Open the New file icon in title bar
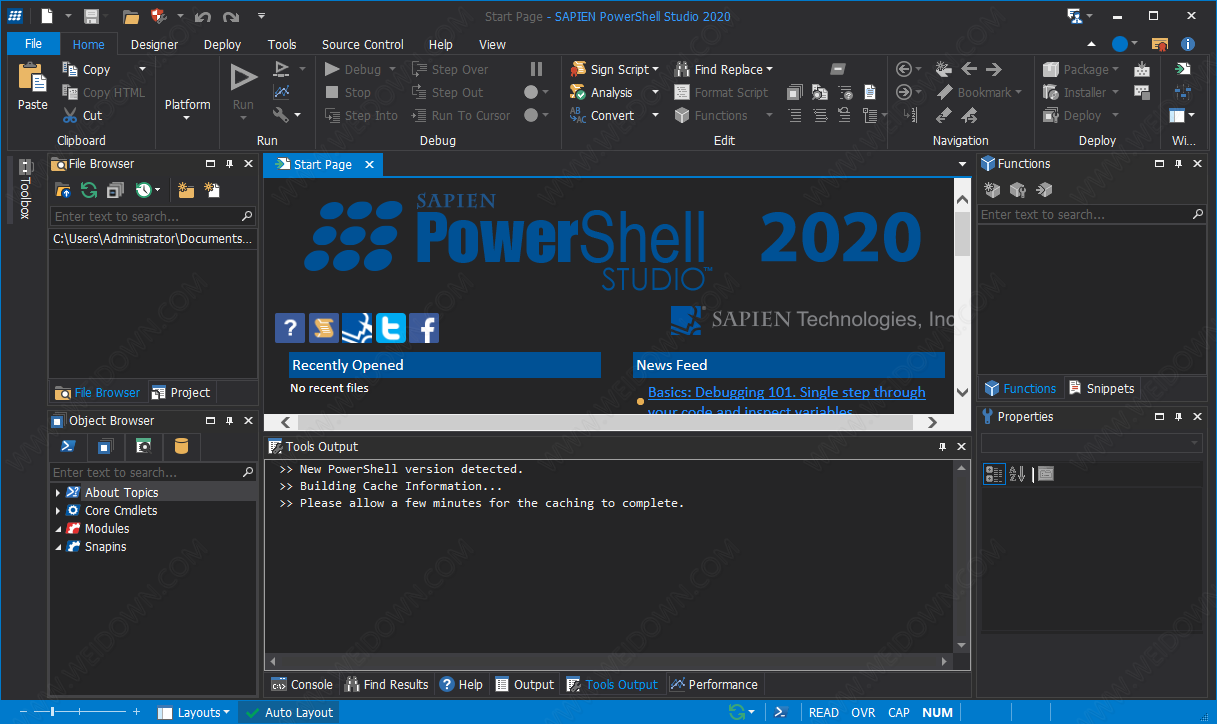 point(47,16)
